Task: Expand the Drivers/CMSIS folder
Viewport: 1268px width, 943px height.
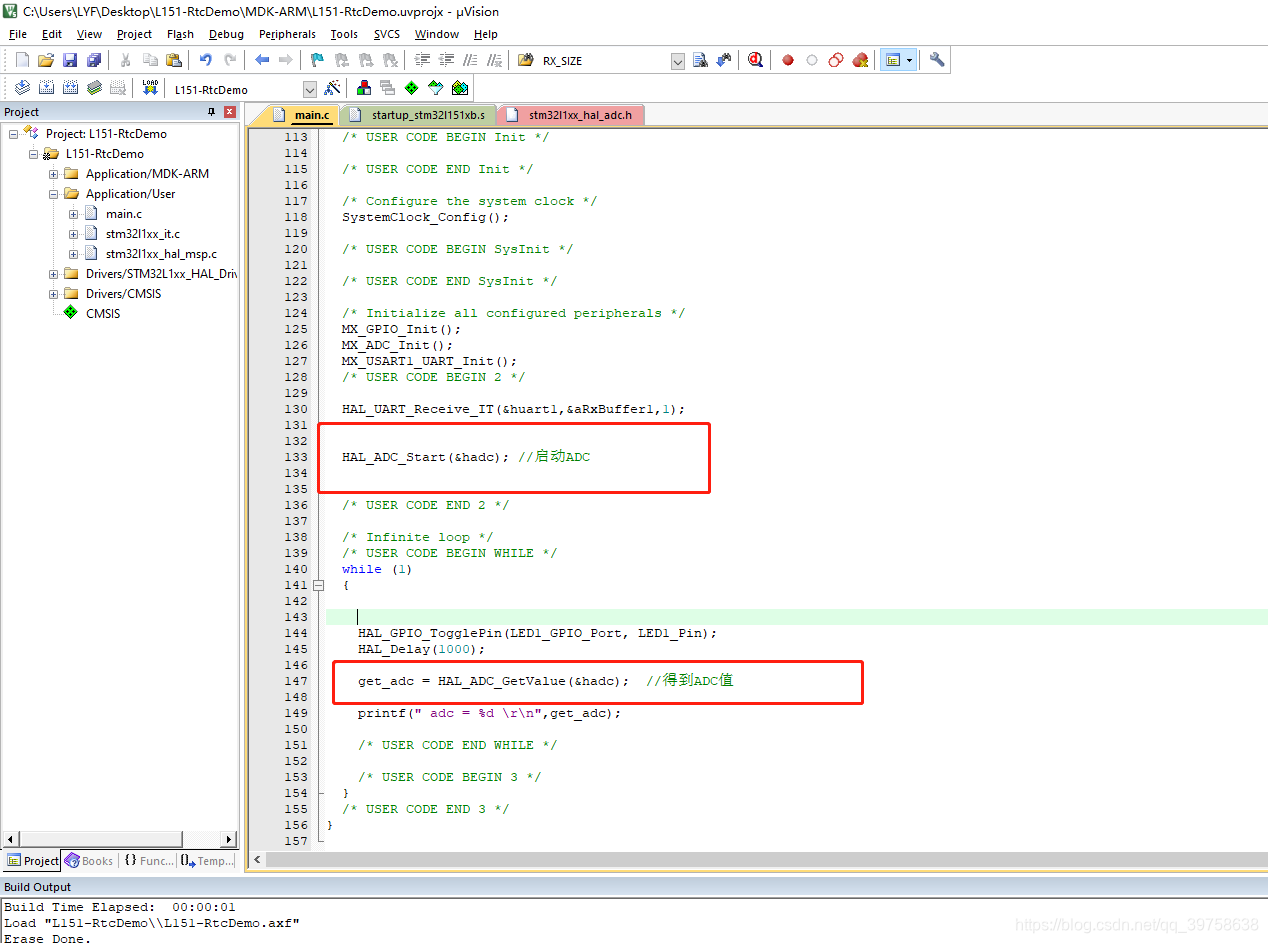Action: (x=53, y=293)
